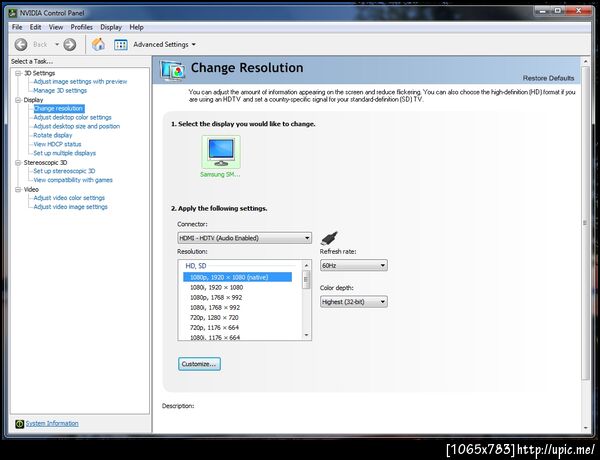Open the Back history dropdown arrow
The height and width of the screenshot is (460, 600).
tap(57, 44)
